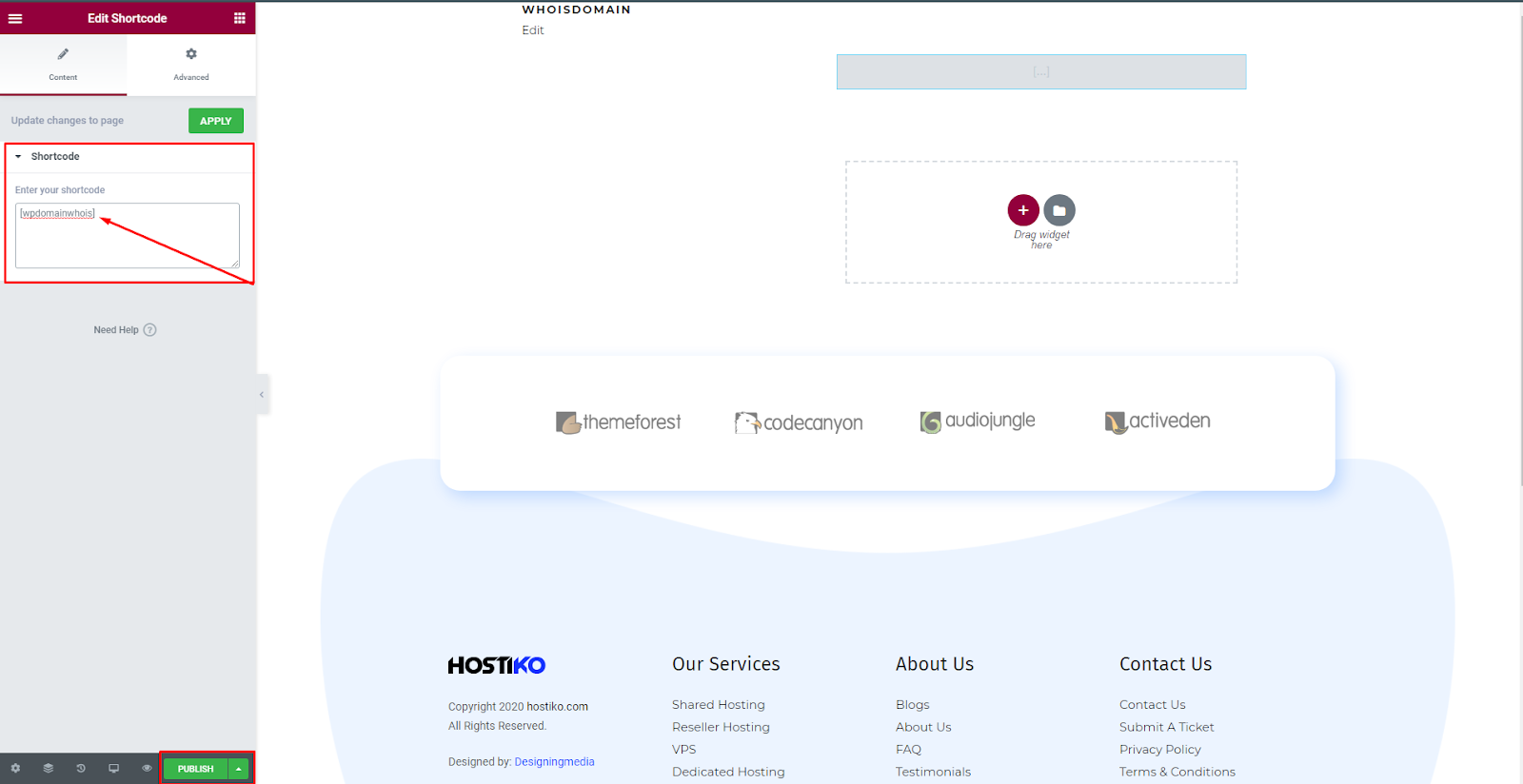Viewport: 1523px width, 784px height.
Task: Focus the shortcode text area
Action: 128,235
